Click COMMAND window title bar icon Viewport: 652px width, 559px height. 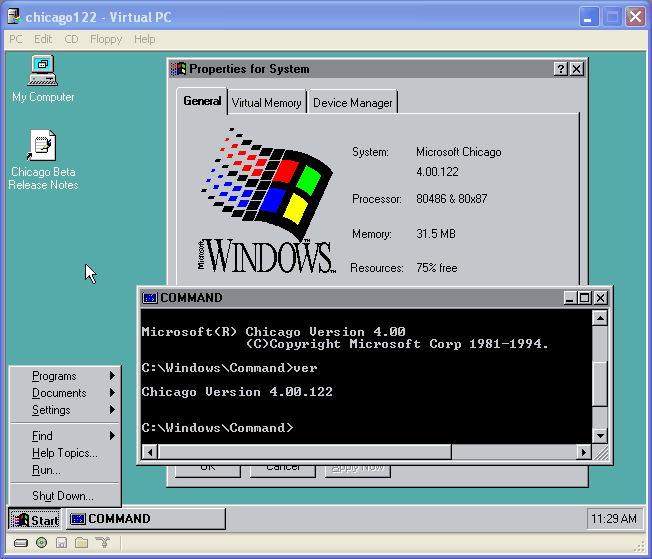pyautogui.click(x=150, y=298)
